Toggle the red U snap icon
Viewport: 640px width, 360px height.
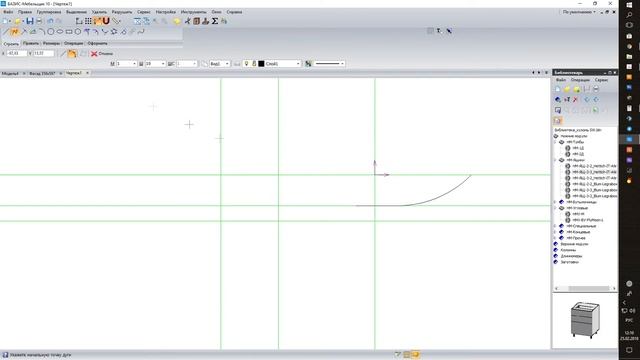106,21
